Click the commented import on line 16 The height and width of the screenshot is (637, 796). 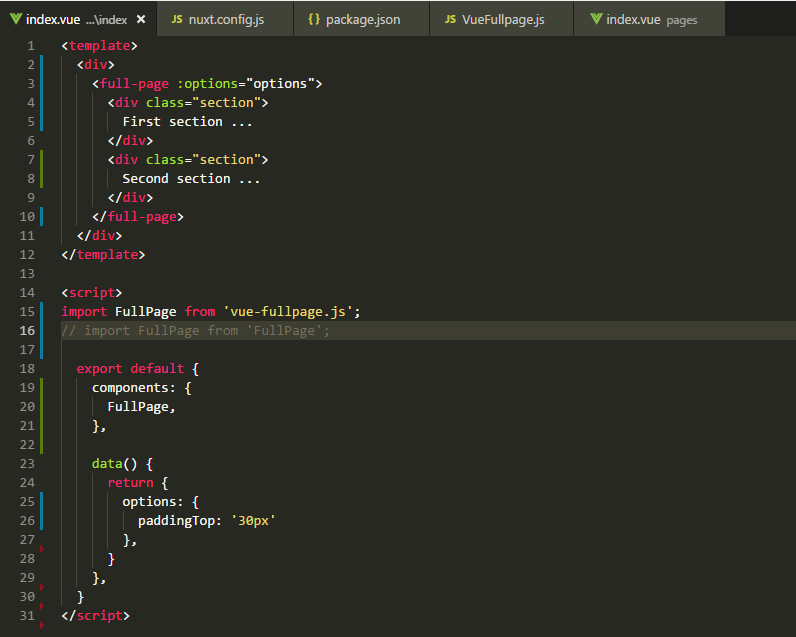[x=195, y=331]
